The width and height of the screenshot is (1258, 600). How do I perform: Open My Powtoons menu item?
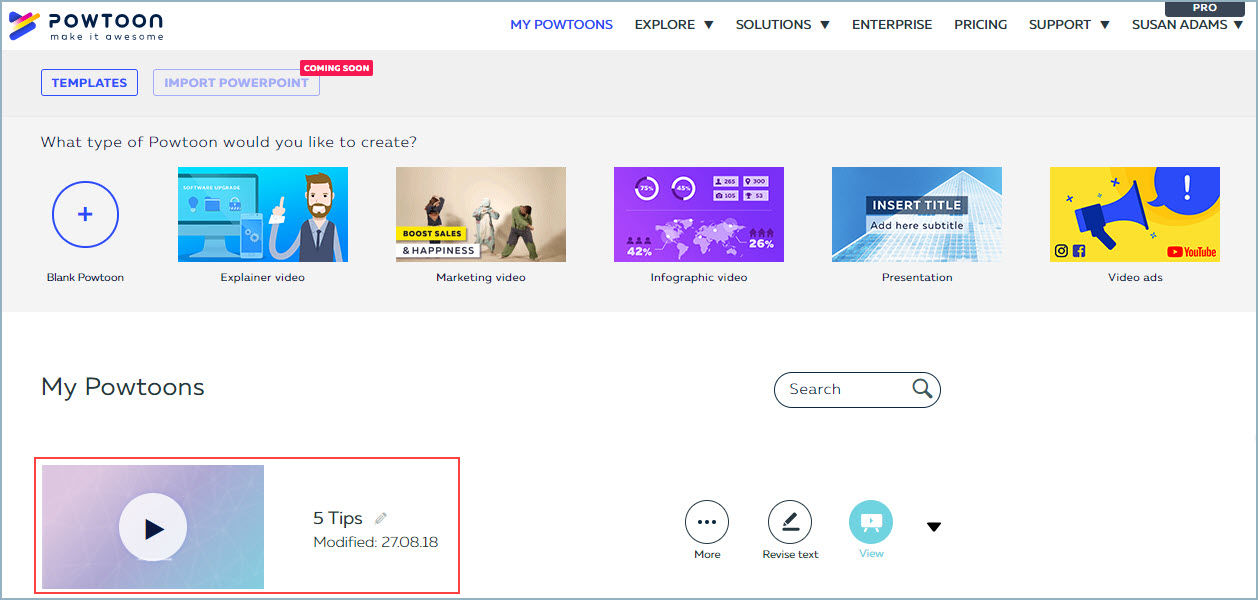pyautogui.click(x=561, y=25)
